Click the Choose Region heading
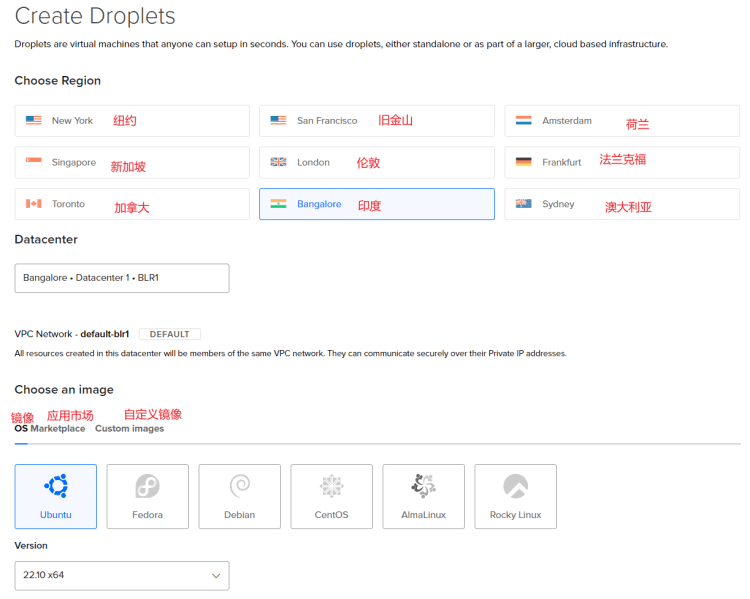Screen dimensions: 750x599 point(57,80)
